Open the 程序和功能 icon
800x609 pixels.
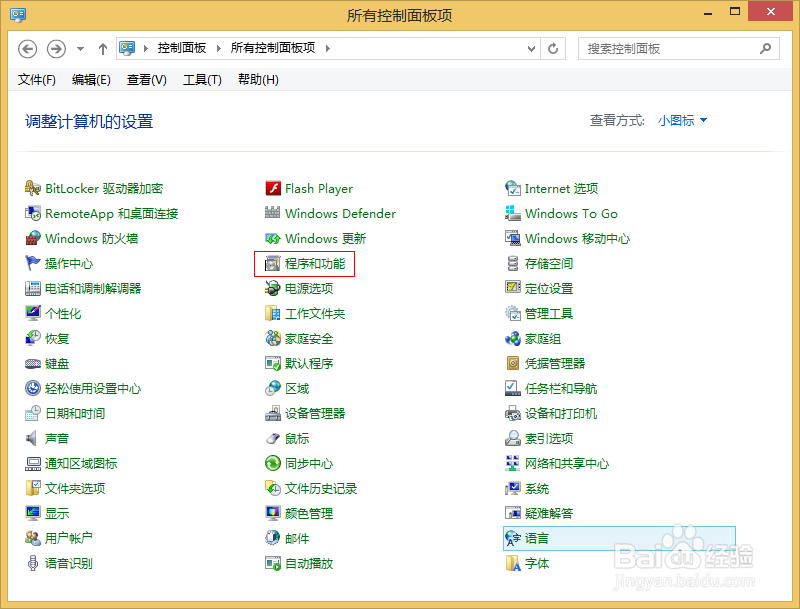(x=272, y=263)
